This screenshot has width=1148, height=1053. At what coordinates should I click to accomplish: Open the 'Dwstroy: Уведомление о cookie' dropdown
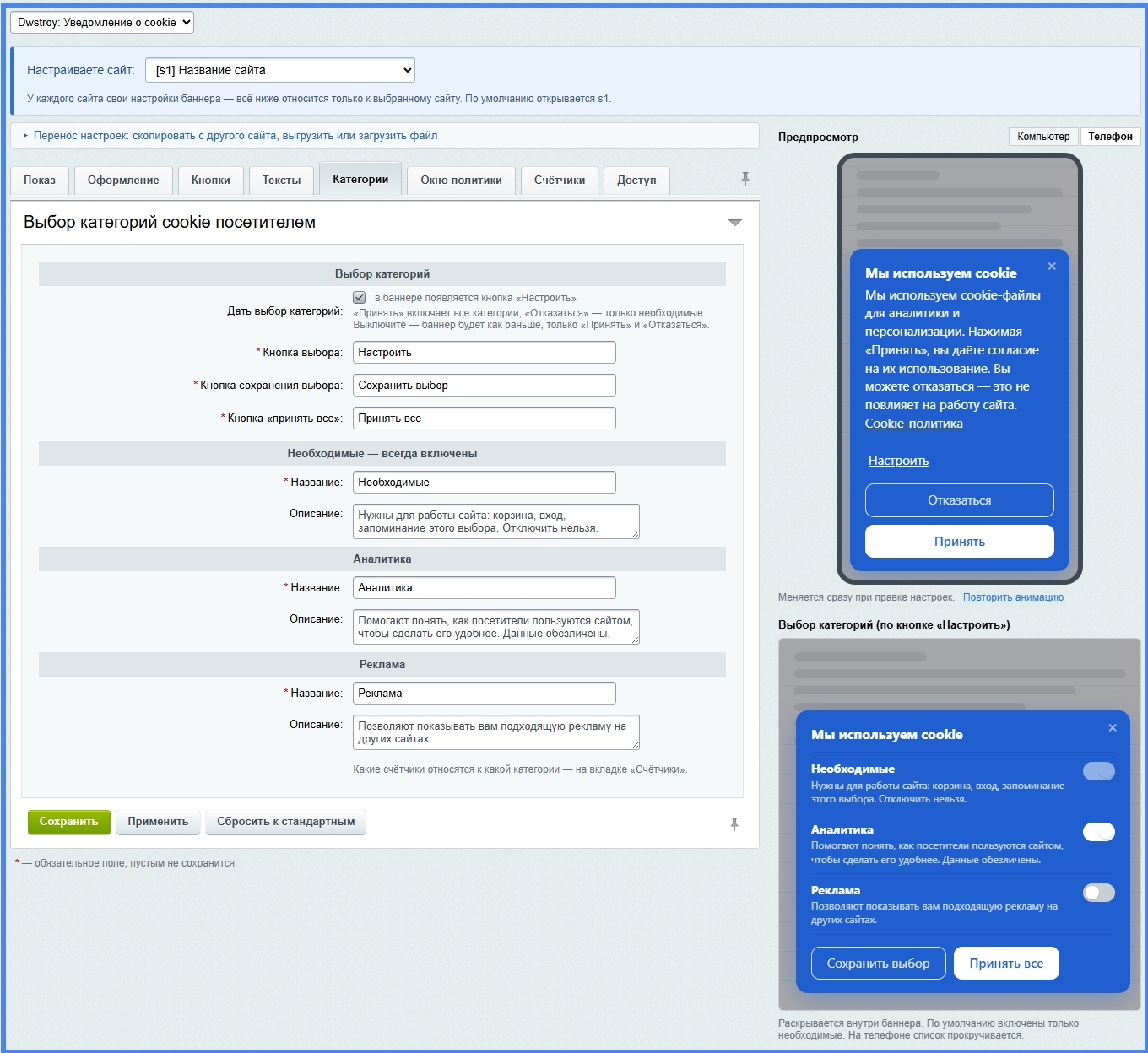click(102, 23)
